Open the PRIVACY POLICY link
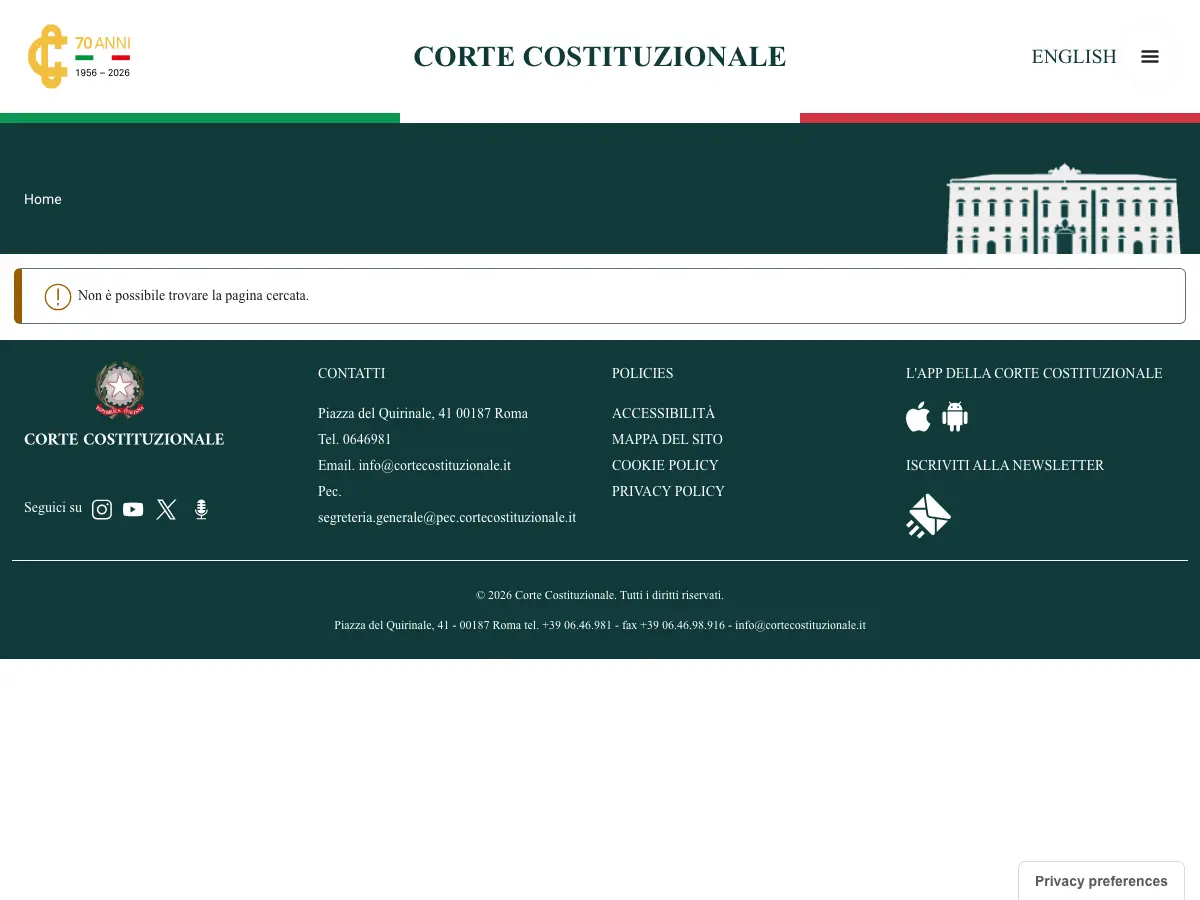The image size is (1200, 900). pyautogui.click(x=668, y=492)
